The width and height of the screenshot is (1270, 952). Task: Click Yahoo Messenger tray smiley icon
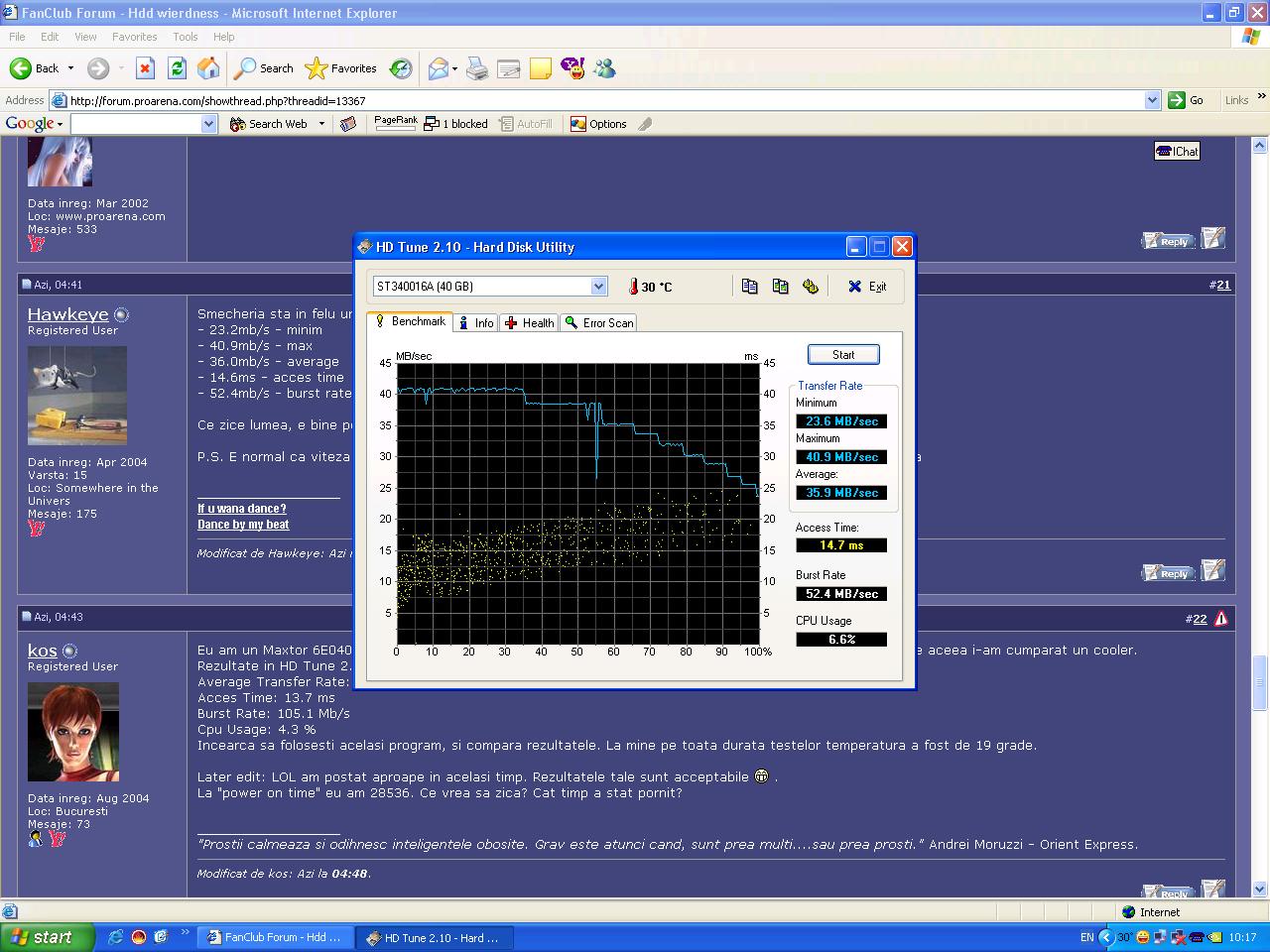pos(1144,937)
